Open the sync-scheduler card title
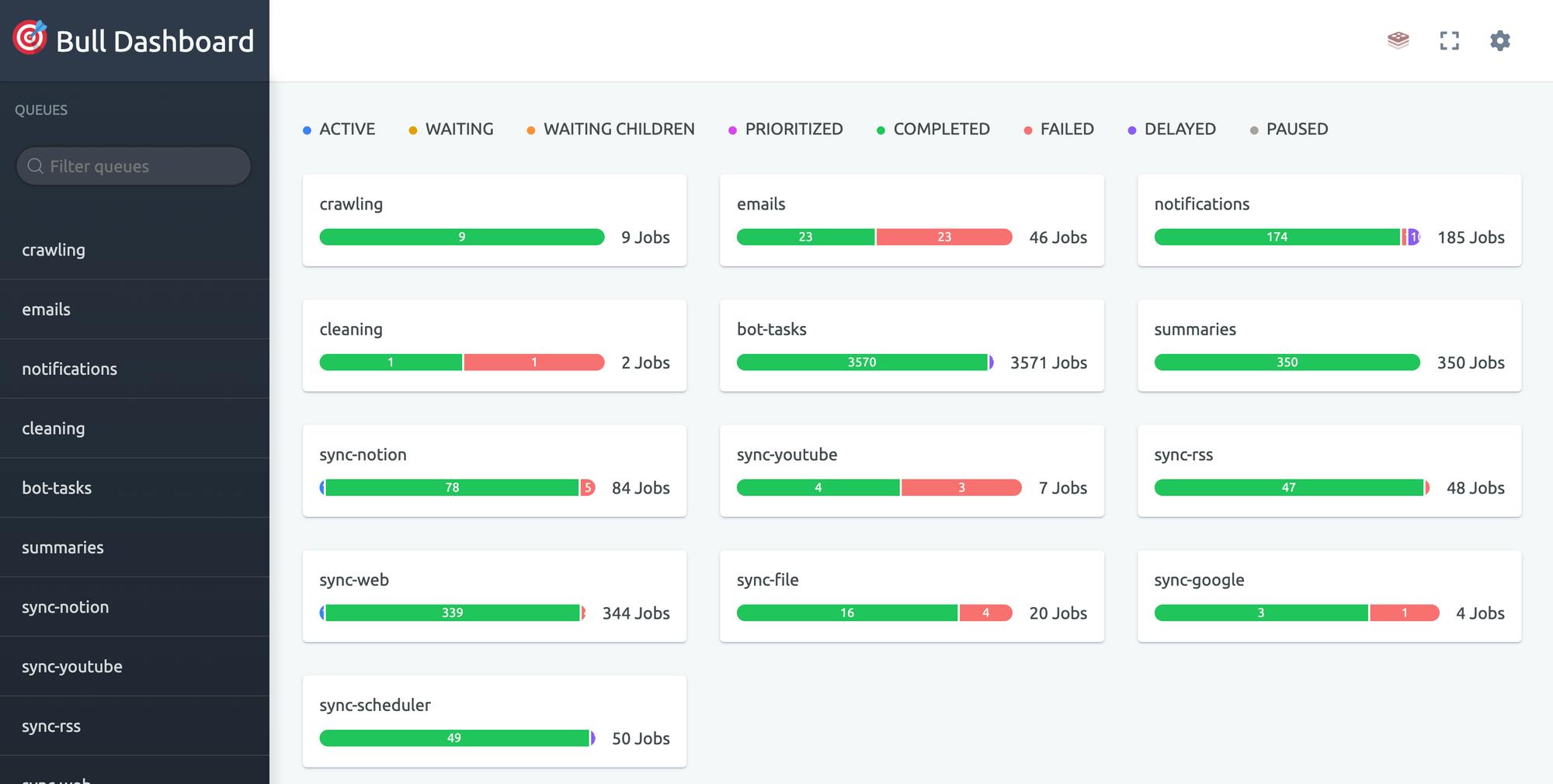This screenshot has height=784, width=1553. 374,705
